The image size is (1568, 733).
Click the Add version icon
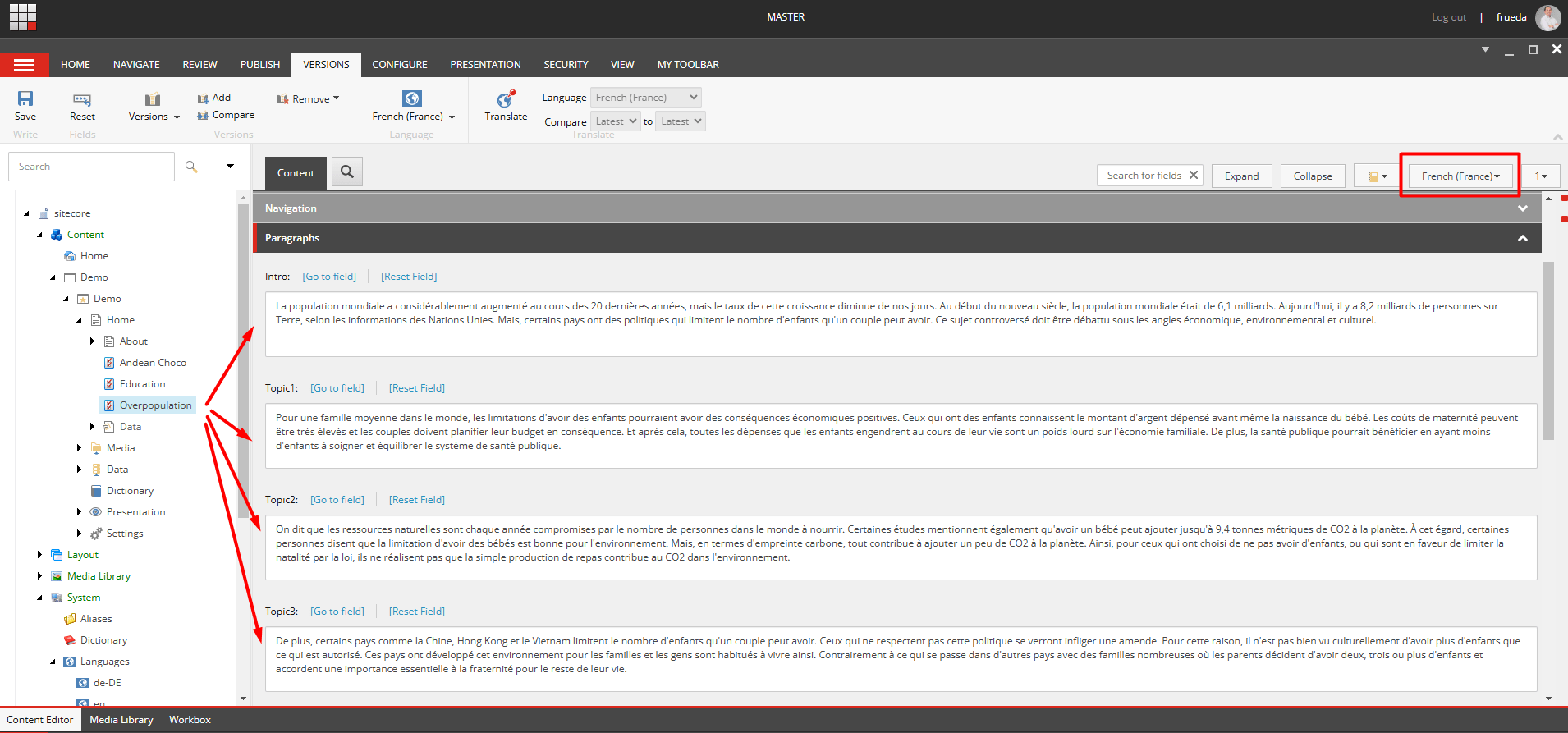[203, 98]
